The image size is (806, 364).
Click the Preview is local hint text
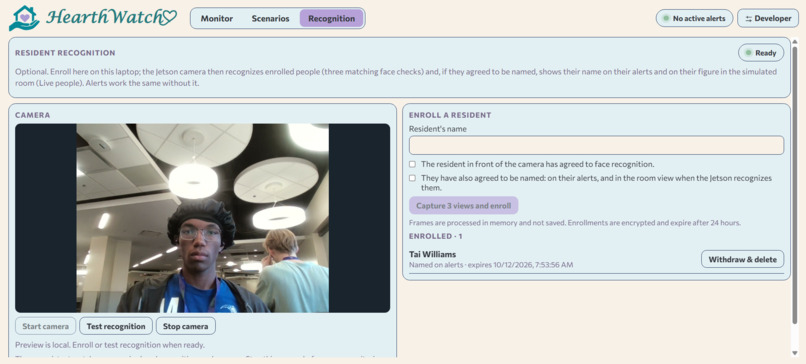[x=109, y=345]
